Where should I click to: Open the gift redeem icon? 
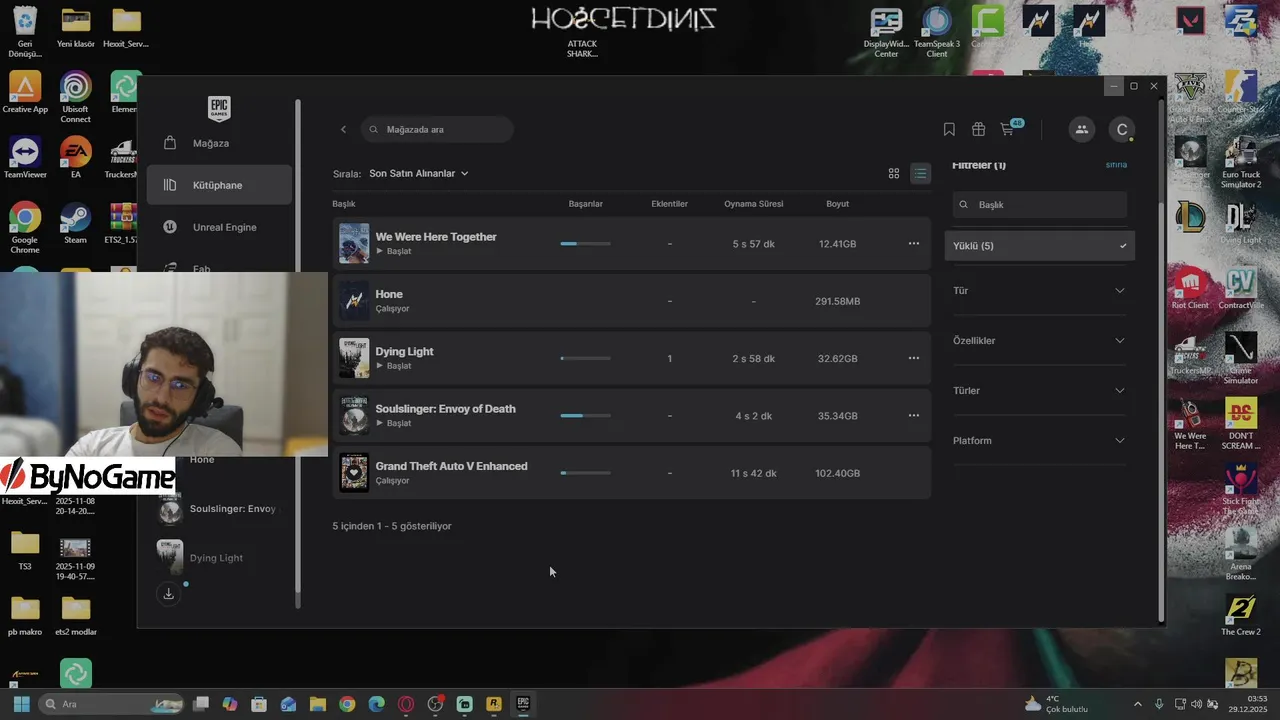pos(978,129)
